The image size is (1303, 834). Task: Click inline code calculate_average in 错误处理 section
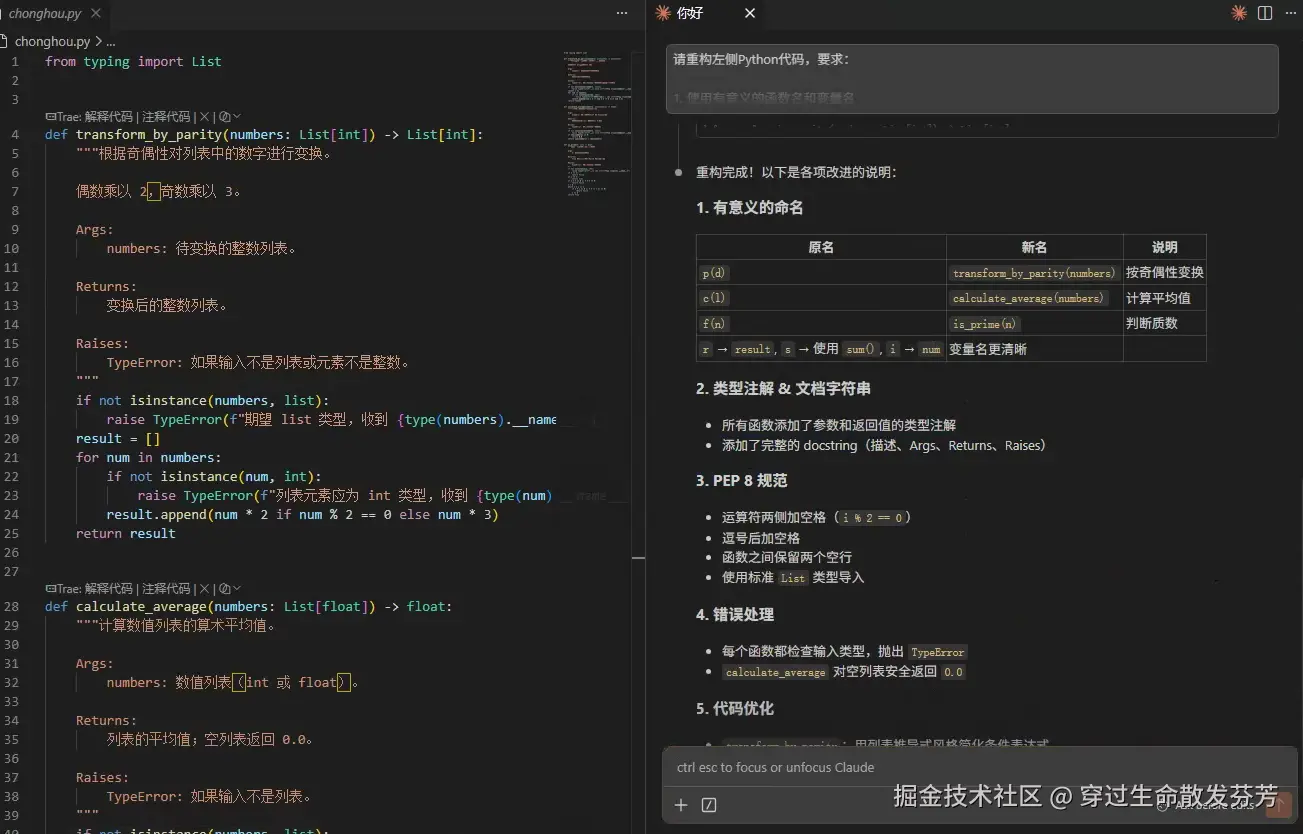click(x=775, y=672)
